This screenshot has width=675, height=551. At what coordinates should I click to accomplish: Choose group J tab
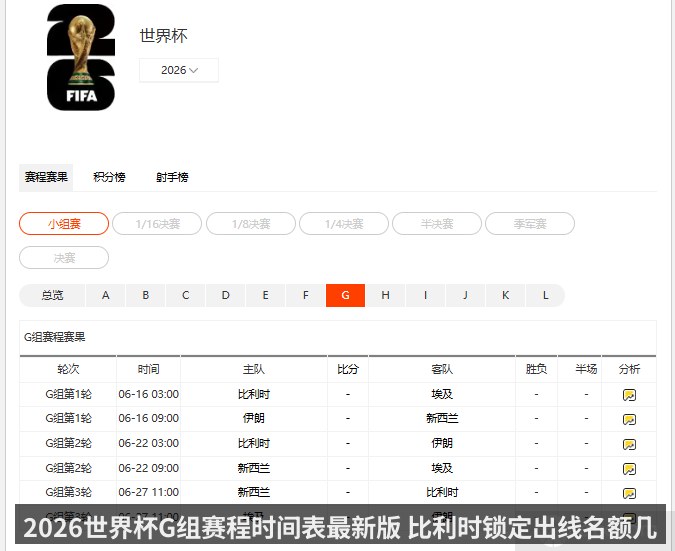[x=465, y=295]
